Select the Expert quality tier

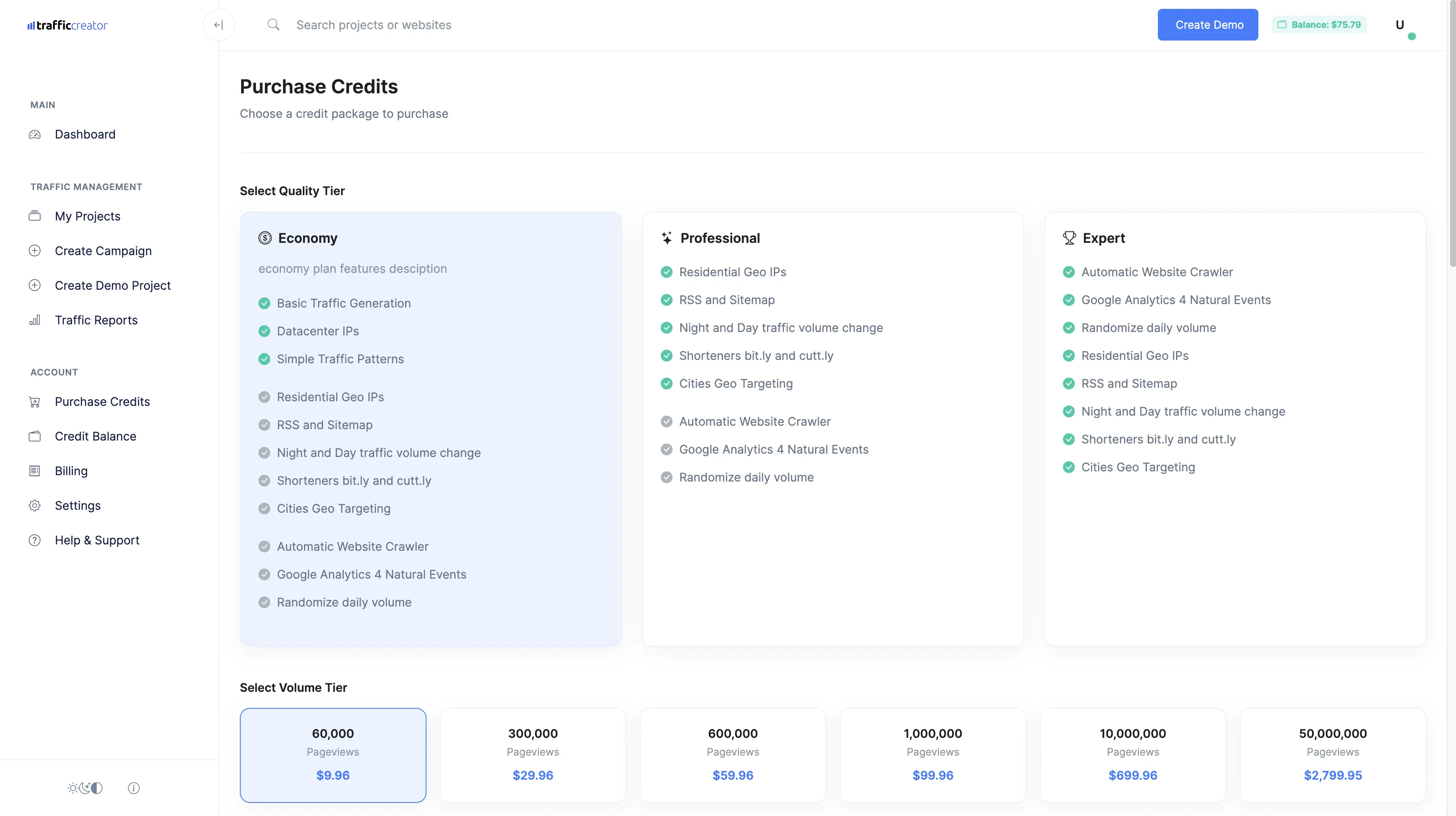pos(1235,429)
